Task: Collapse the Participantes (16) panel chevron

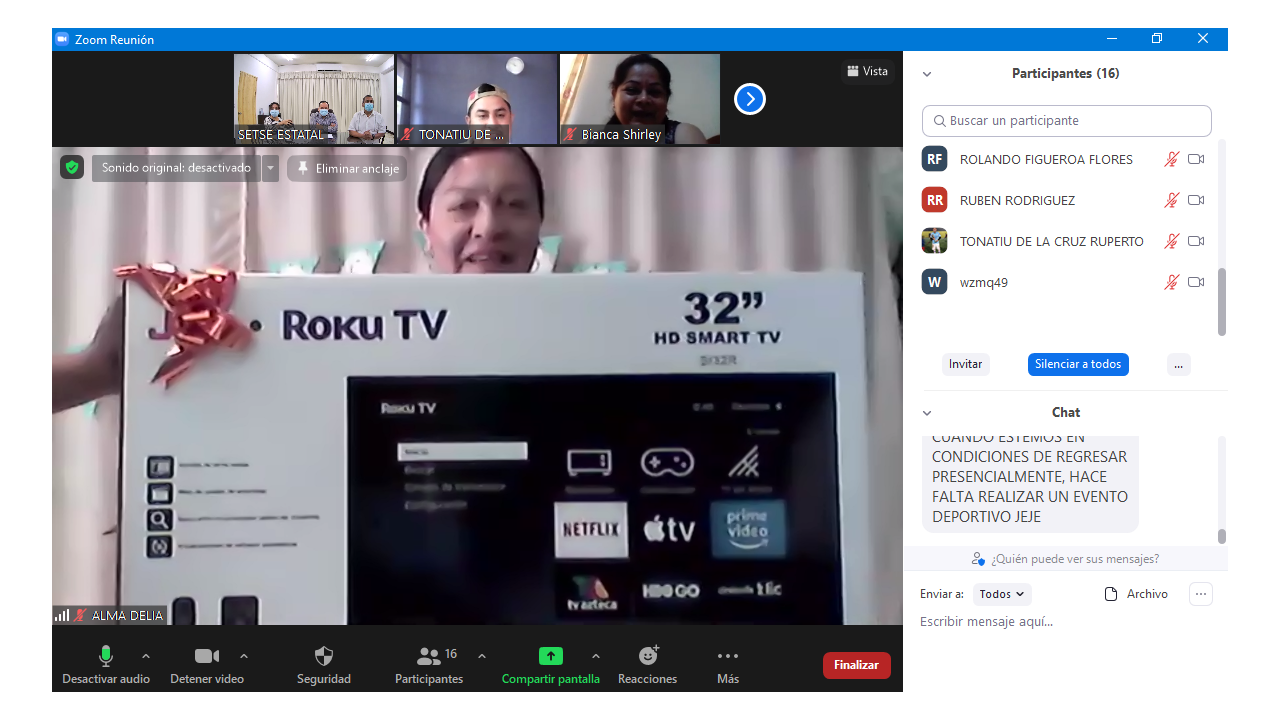Action: coord(927,74)
